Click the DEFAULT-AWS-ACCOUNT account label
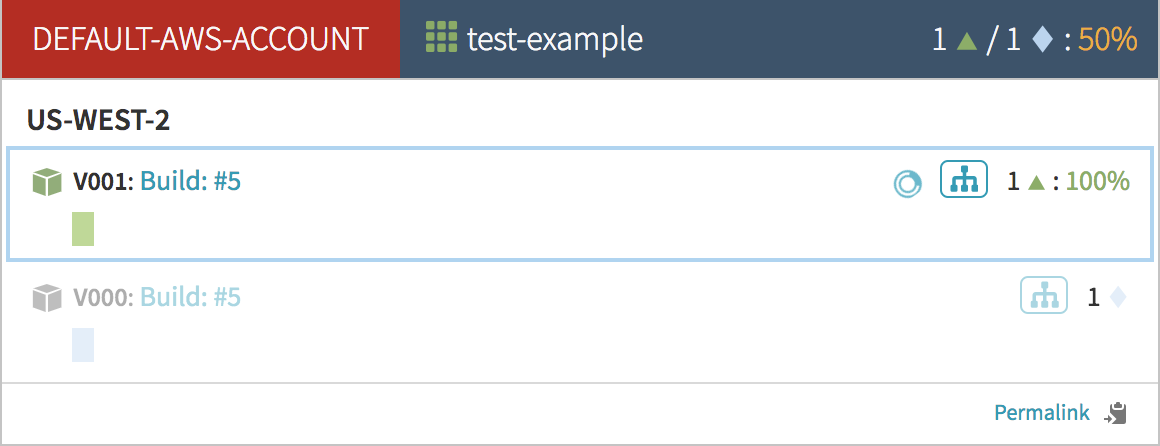This screenshot has height=446, width=1160. tap(201, 39)
